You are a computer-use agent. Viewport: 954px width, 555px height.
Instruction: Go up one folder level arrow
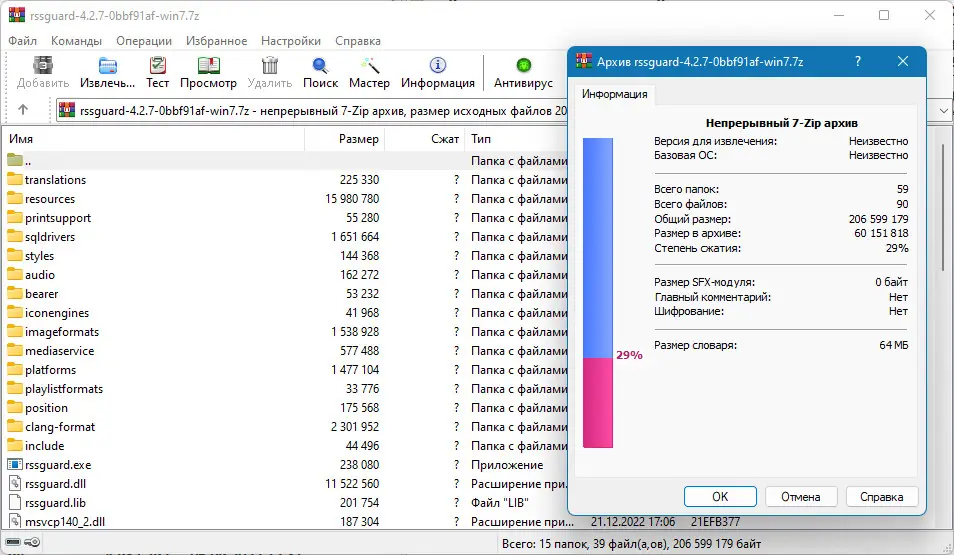click(x=23, y=110)
